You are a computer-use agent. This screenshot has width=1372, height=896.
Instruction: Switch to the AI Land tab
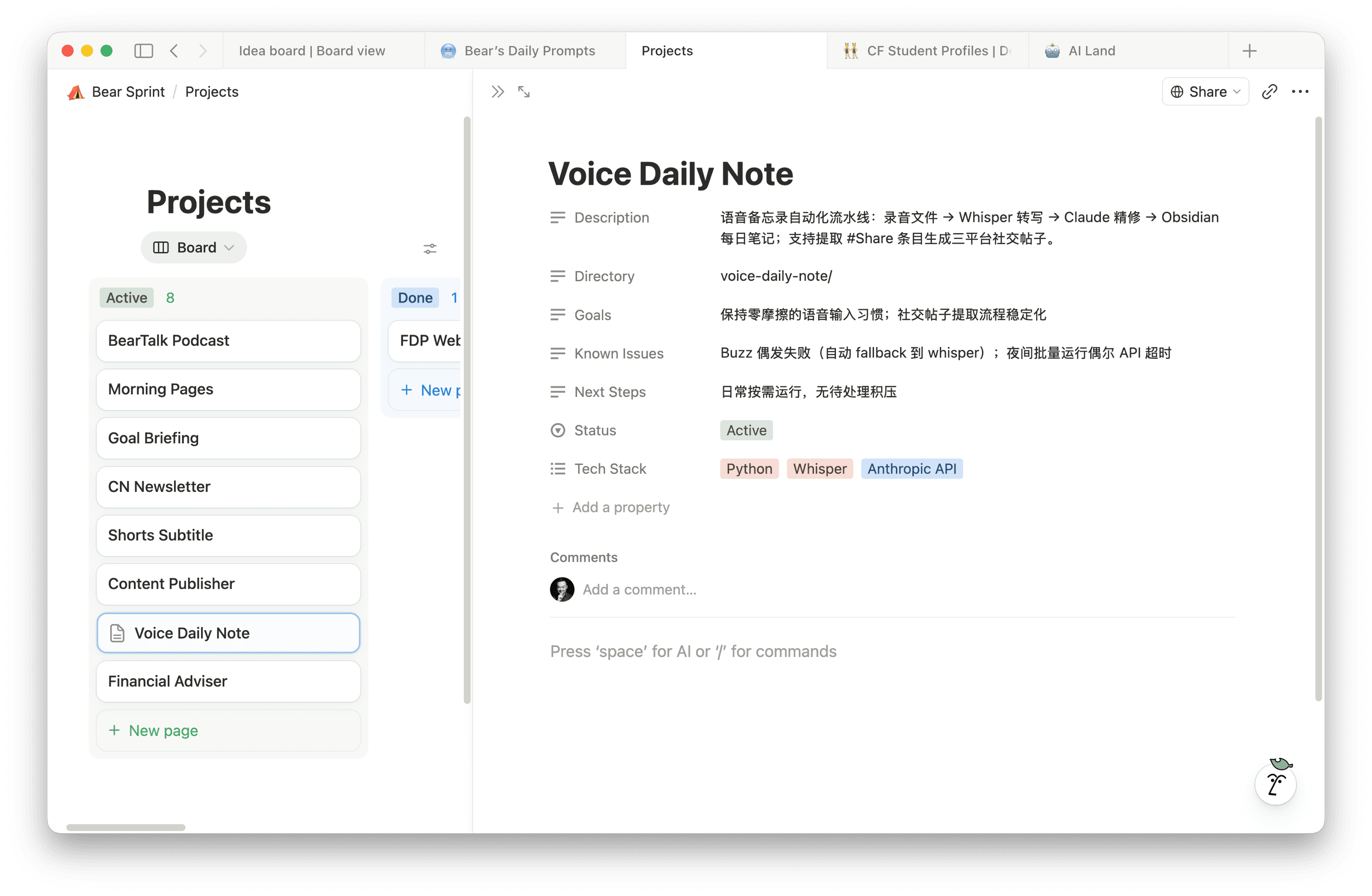click(1091, 51)
